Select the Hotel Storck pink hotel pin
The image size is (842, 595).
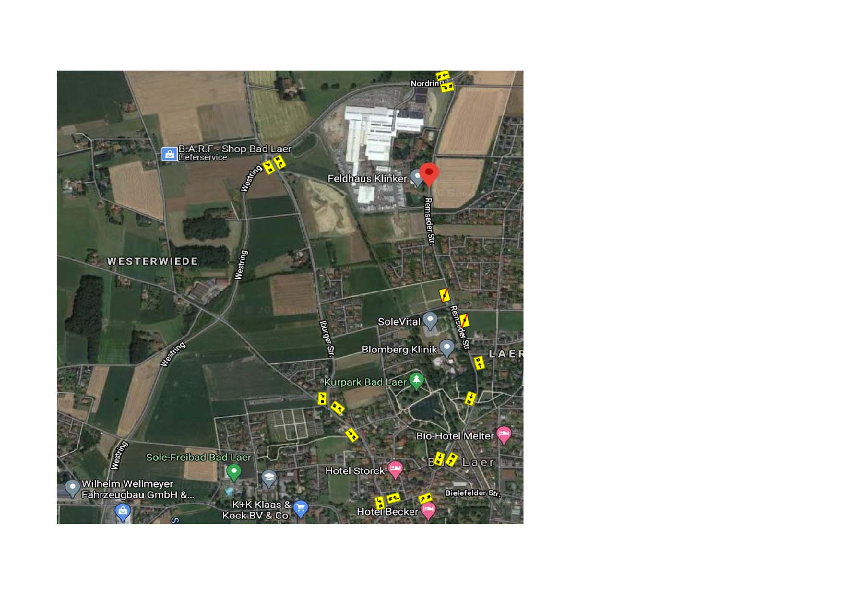click(x=395, y=470)
